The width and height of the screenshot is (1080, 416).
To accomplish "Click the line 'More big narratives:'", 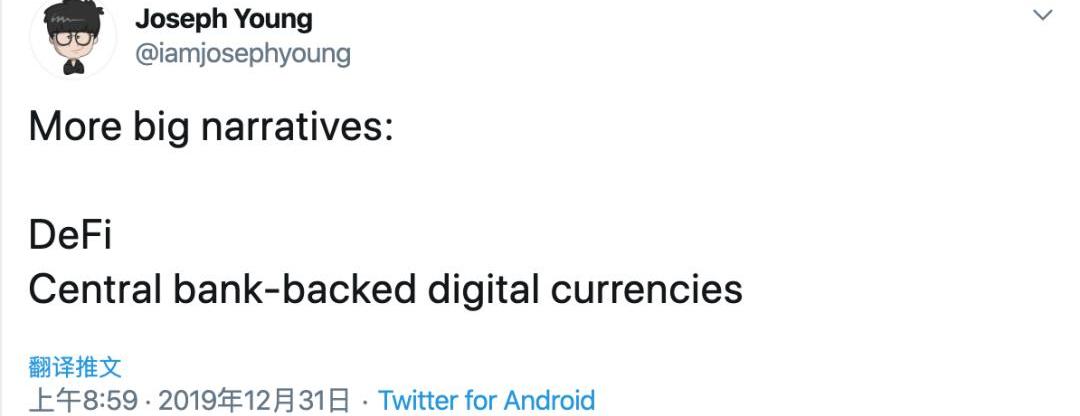I will click(x=210, y=128).
